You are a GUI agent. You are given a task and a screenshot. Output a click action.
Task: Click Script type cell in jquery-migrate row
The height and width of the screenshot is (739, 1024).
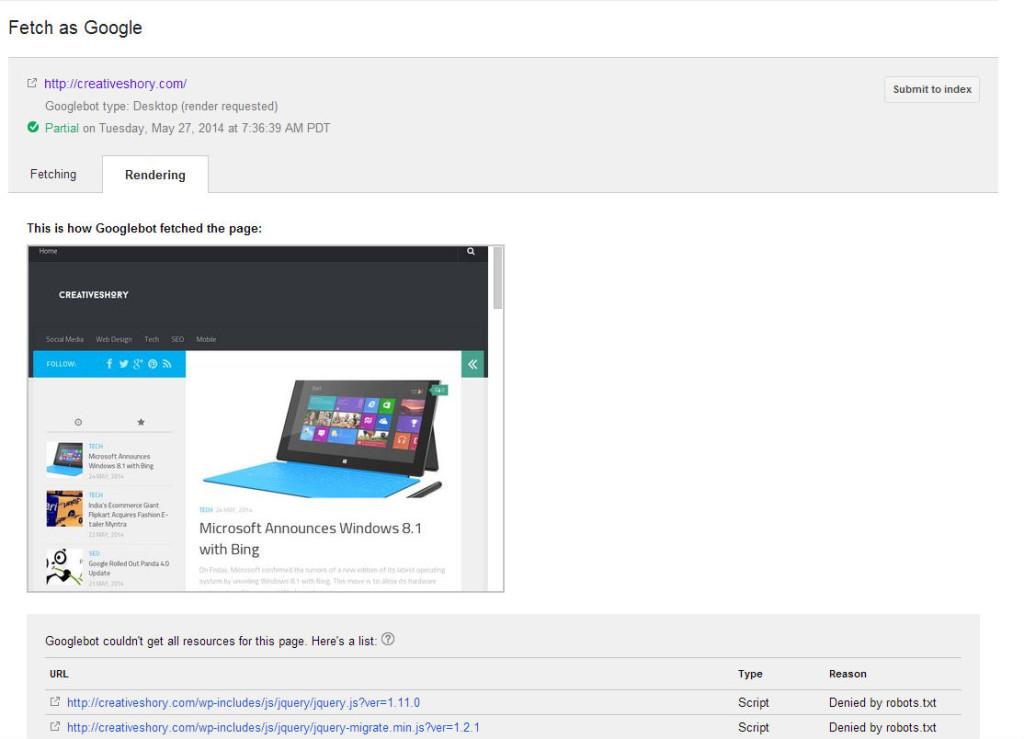coord(754,727)
